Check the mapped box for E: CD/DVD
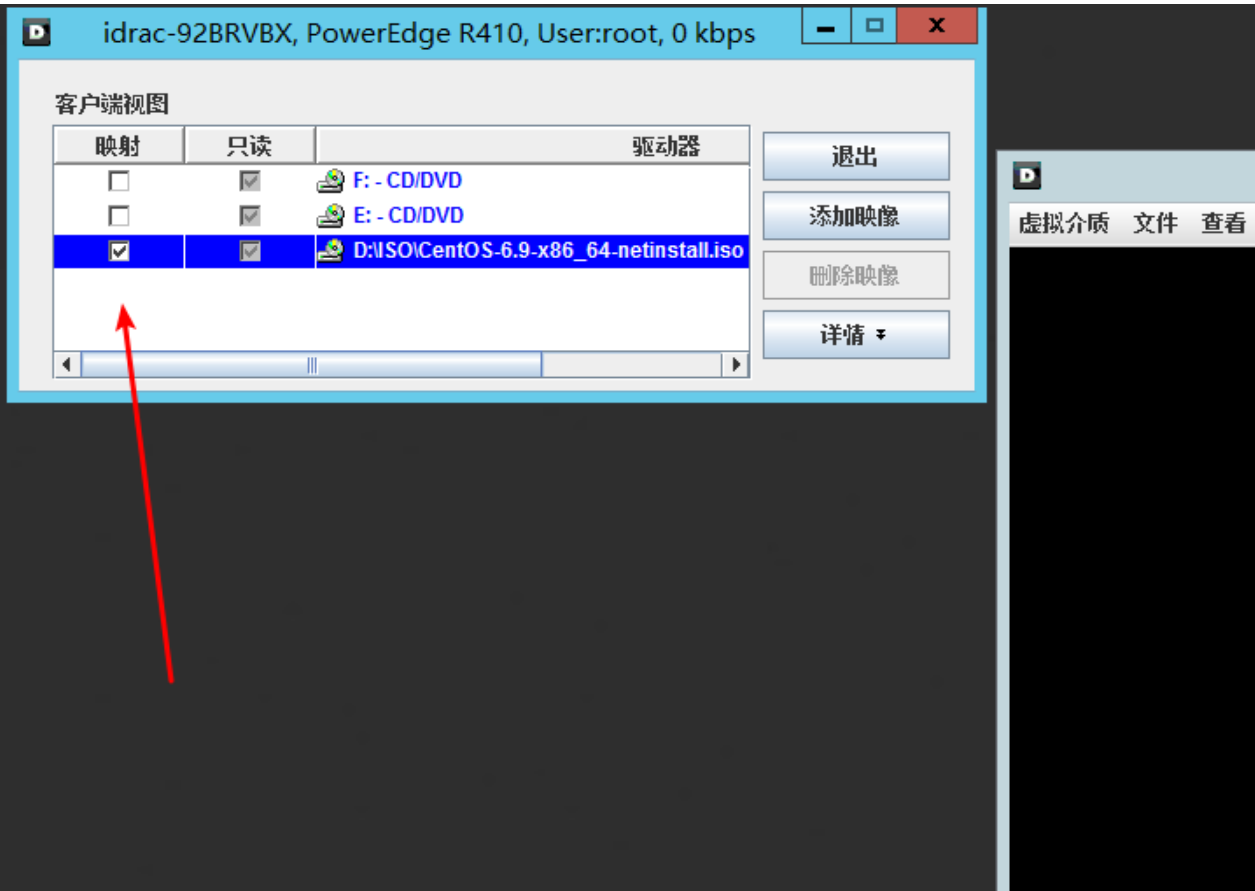The image size is (1255, 891). click(x=119, y=216)
